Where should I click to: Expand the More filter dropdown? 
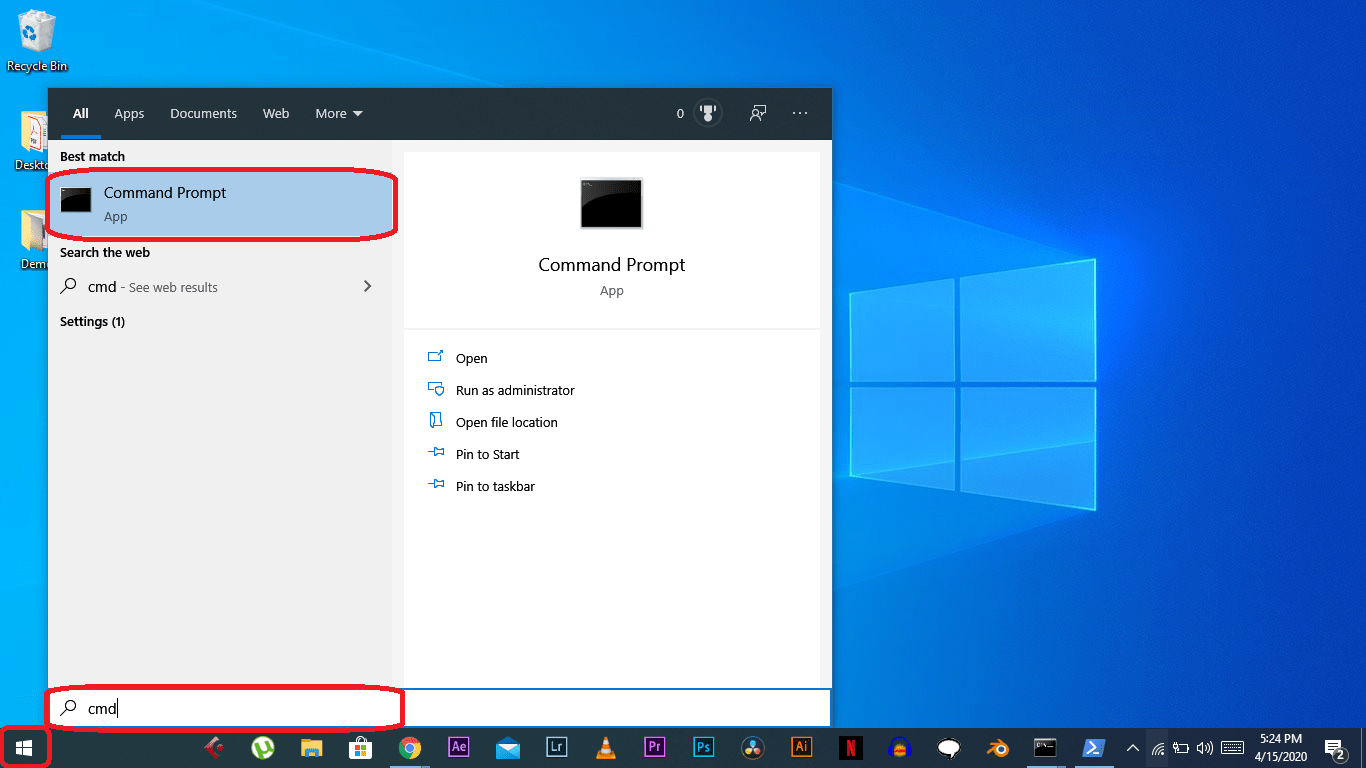pyautogui.click(x=338, y=113)
